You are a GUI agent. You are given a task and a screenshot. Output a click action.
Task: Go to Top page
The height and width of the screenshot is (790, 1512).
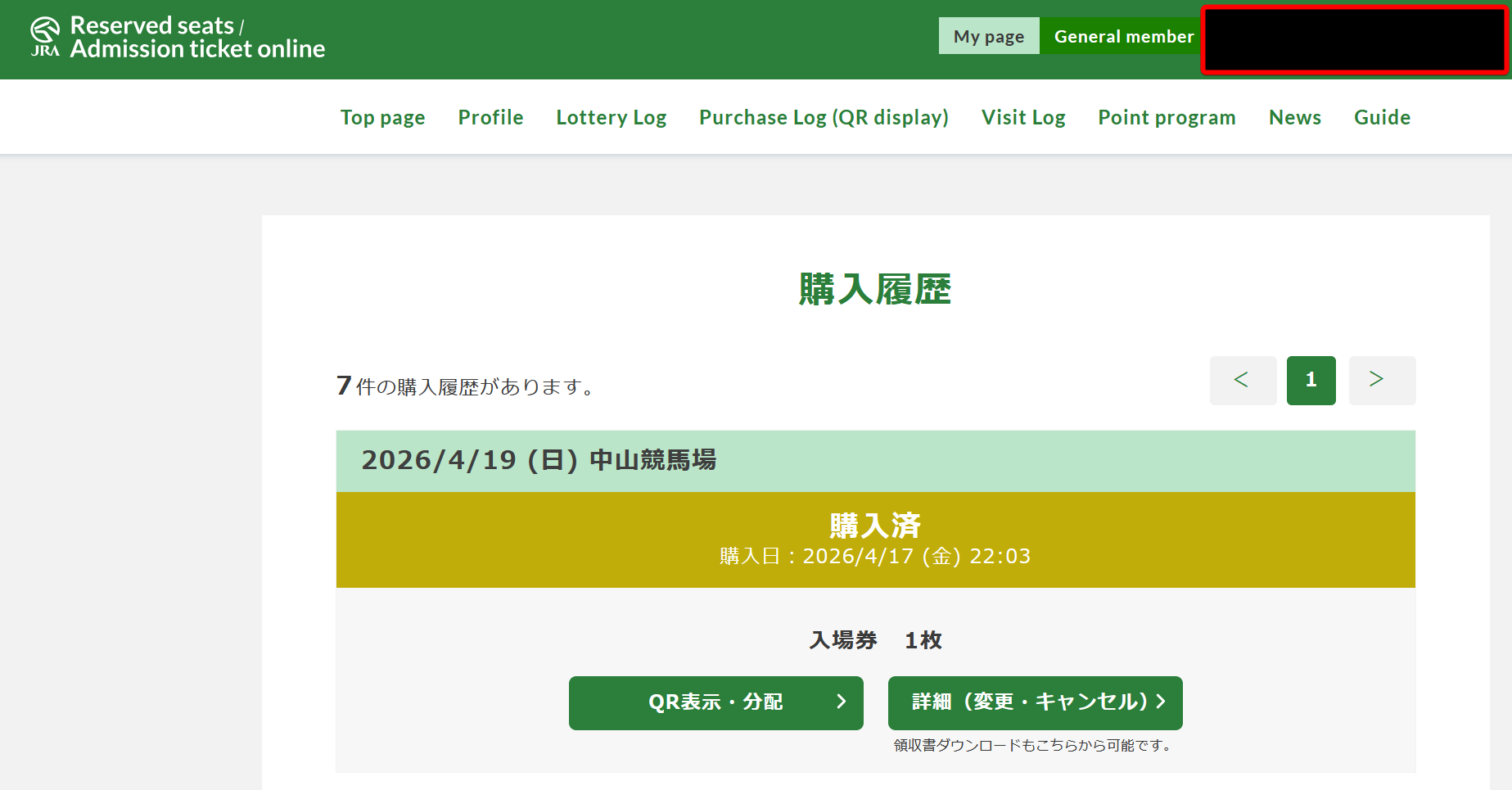pyautogui.click(x=383, y=117)
